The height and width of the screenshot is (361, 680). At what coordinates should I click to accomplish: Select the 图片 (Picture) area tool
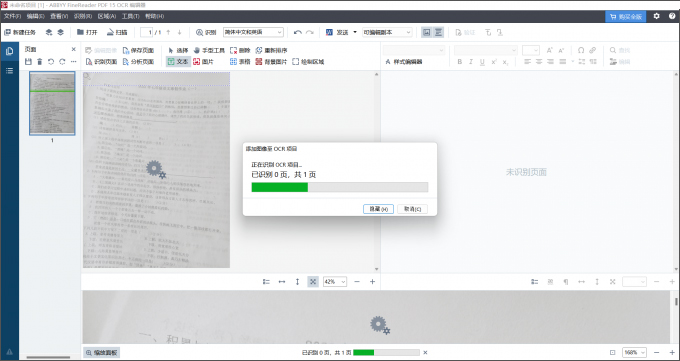(203, 62)
